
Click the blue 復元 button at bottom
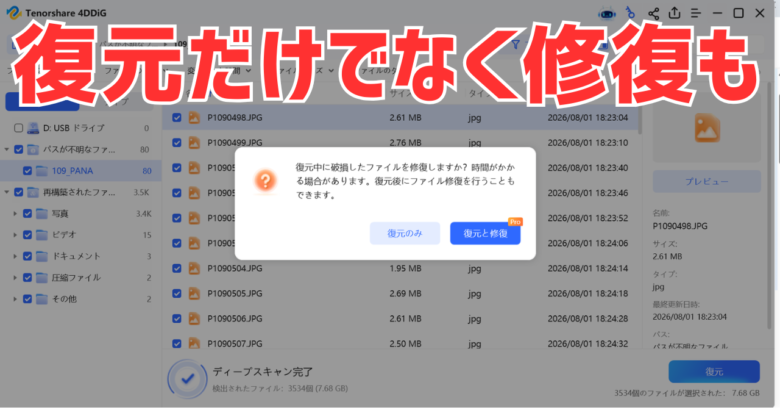pyautogui.click(x=714, y=372)
